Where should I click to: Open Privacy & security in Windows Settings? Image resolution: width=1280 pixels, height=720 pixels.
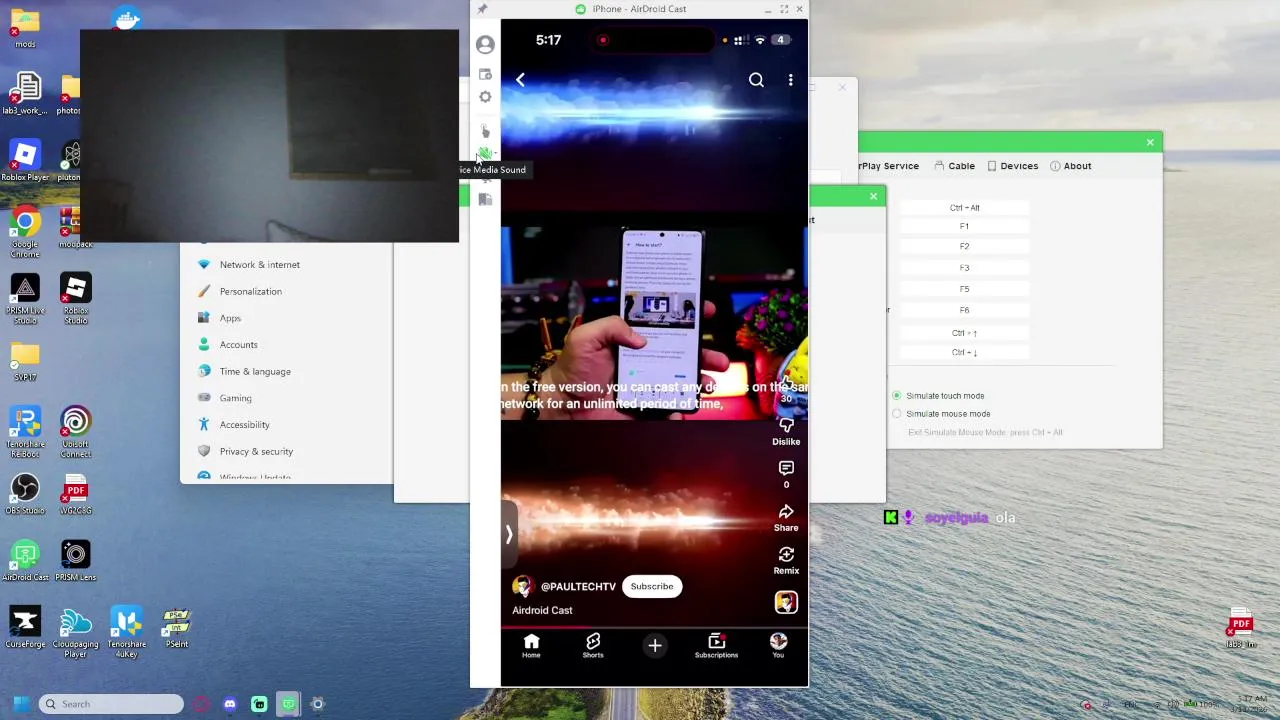245,452
